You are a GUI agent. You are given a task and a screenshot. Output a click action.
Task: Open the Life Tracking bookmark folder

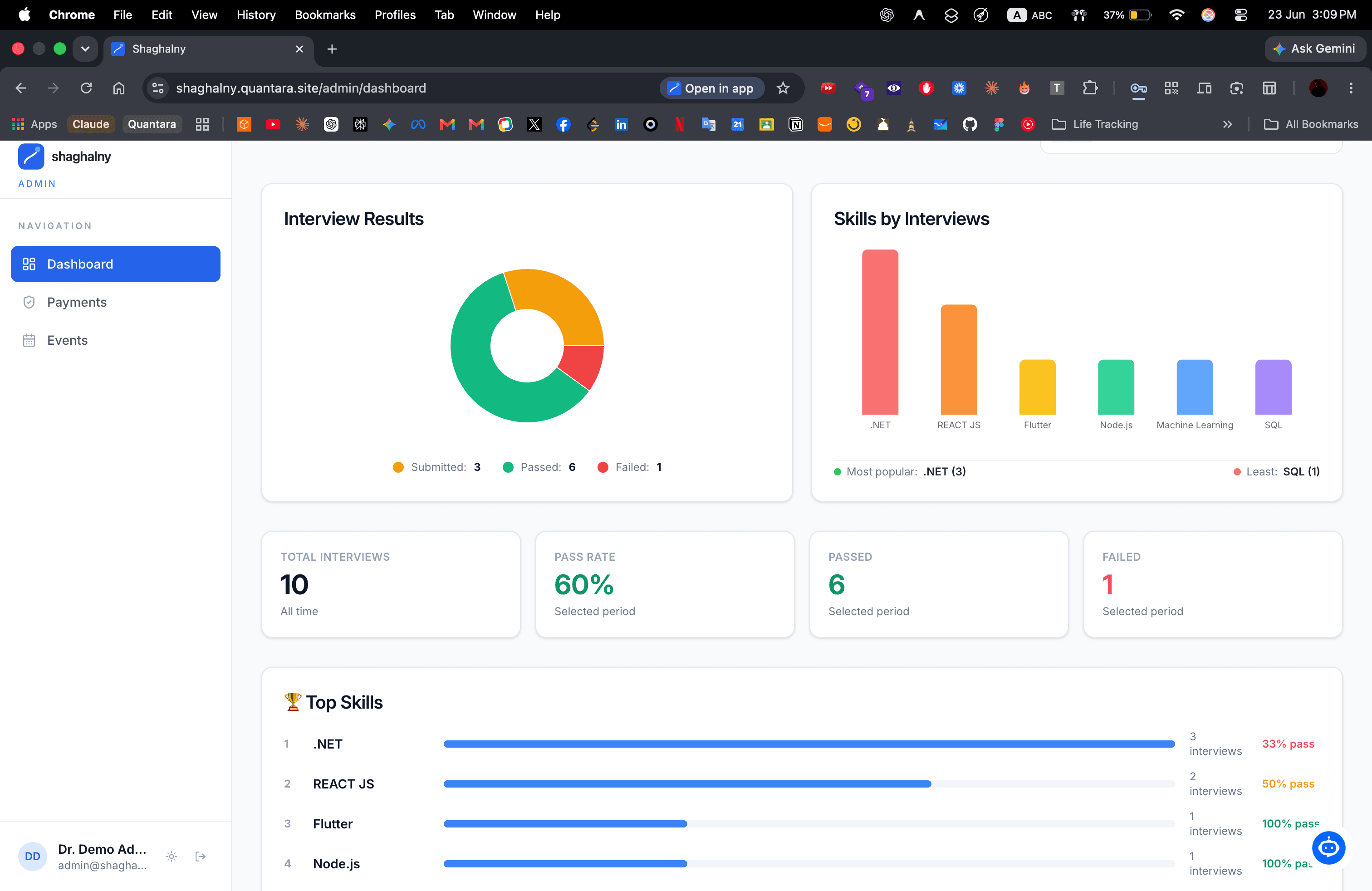pyautogui.click(x=1095, y=124)
